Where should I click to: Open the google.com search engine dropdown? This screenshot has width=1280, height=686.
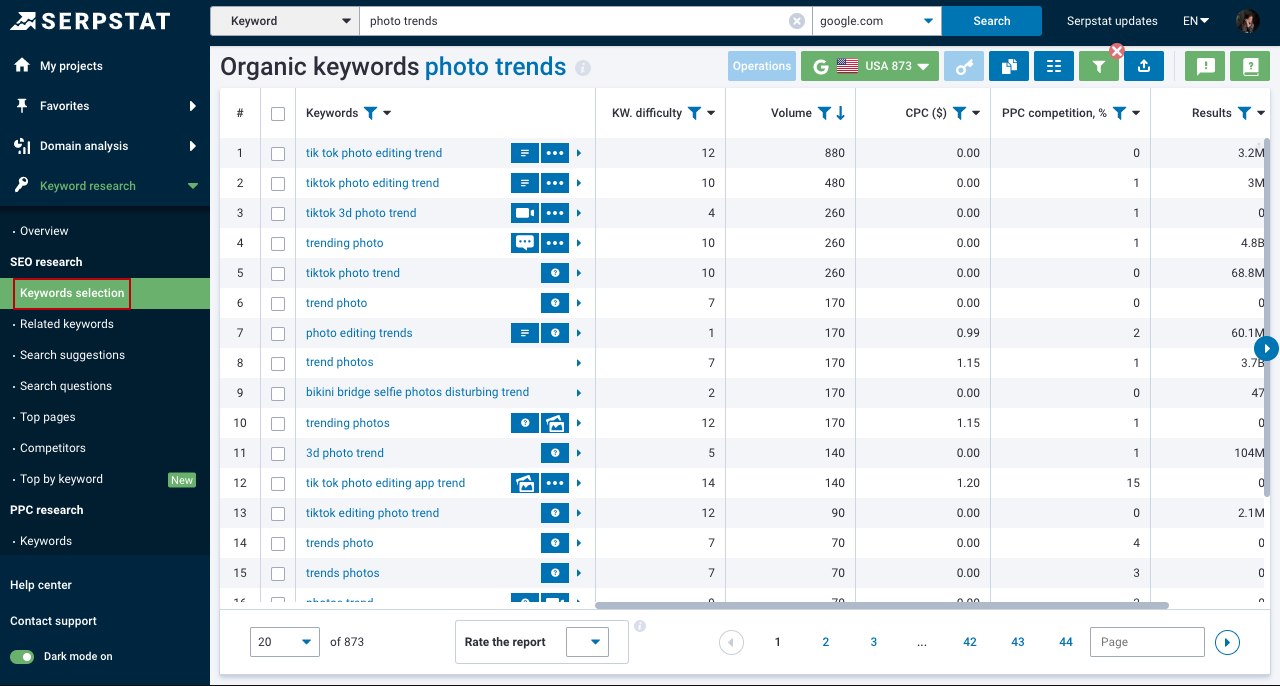coord(877,21)
